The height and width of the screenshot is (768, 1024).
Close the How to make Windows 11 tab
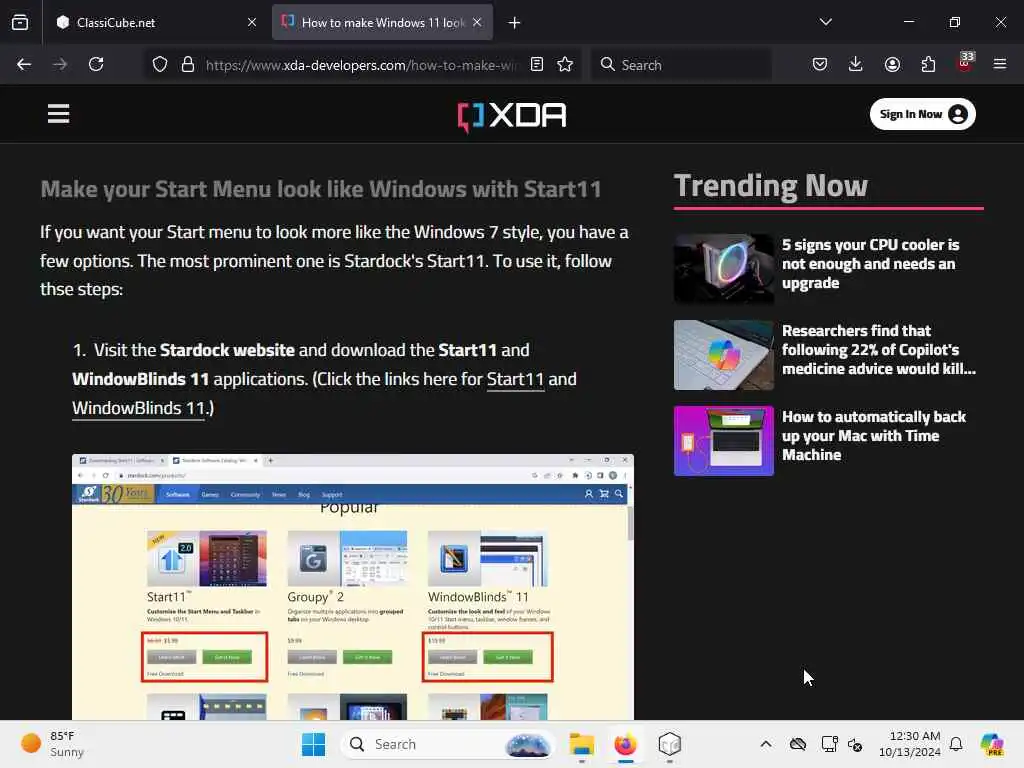tap(477, 22)
